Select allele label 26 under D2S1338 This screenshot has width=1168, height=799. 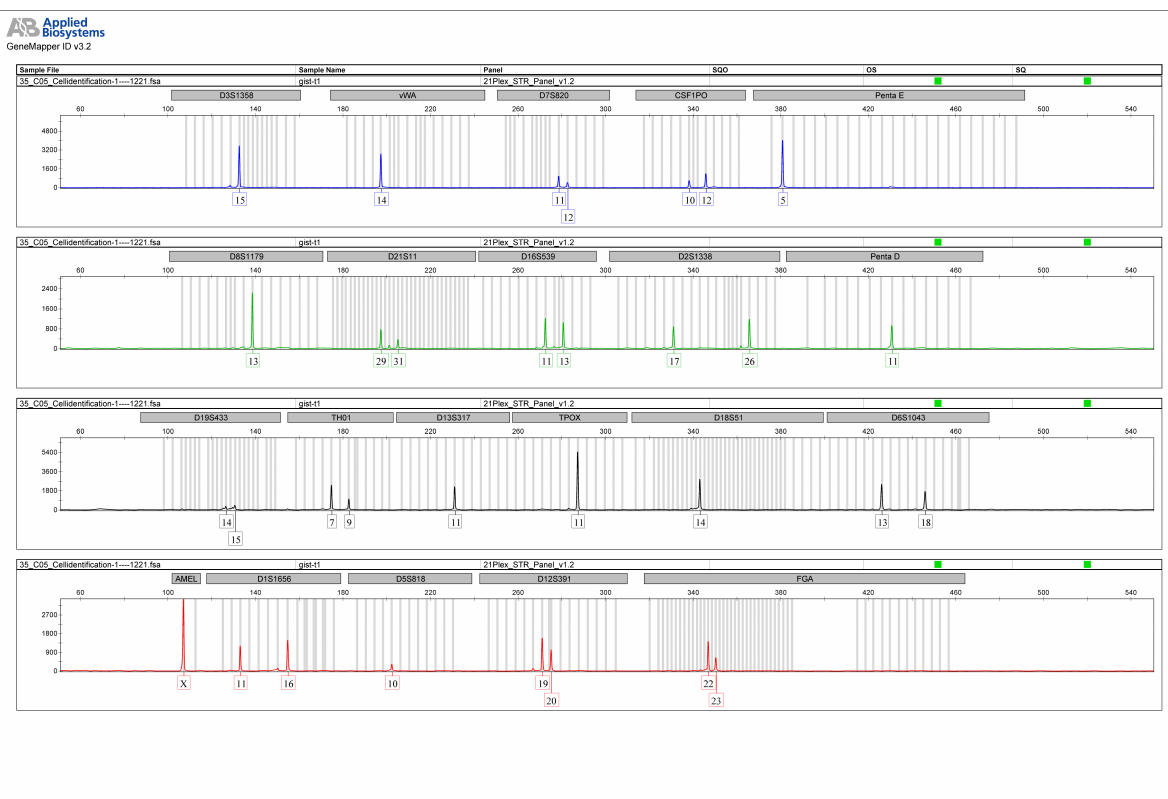[x=749, y=361]
